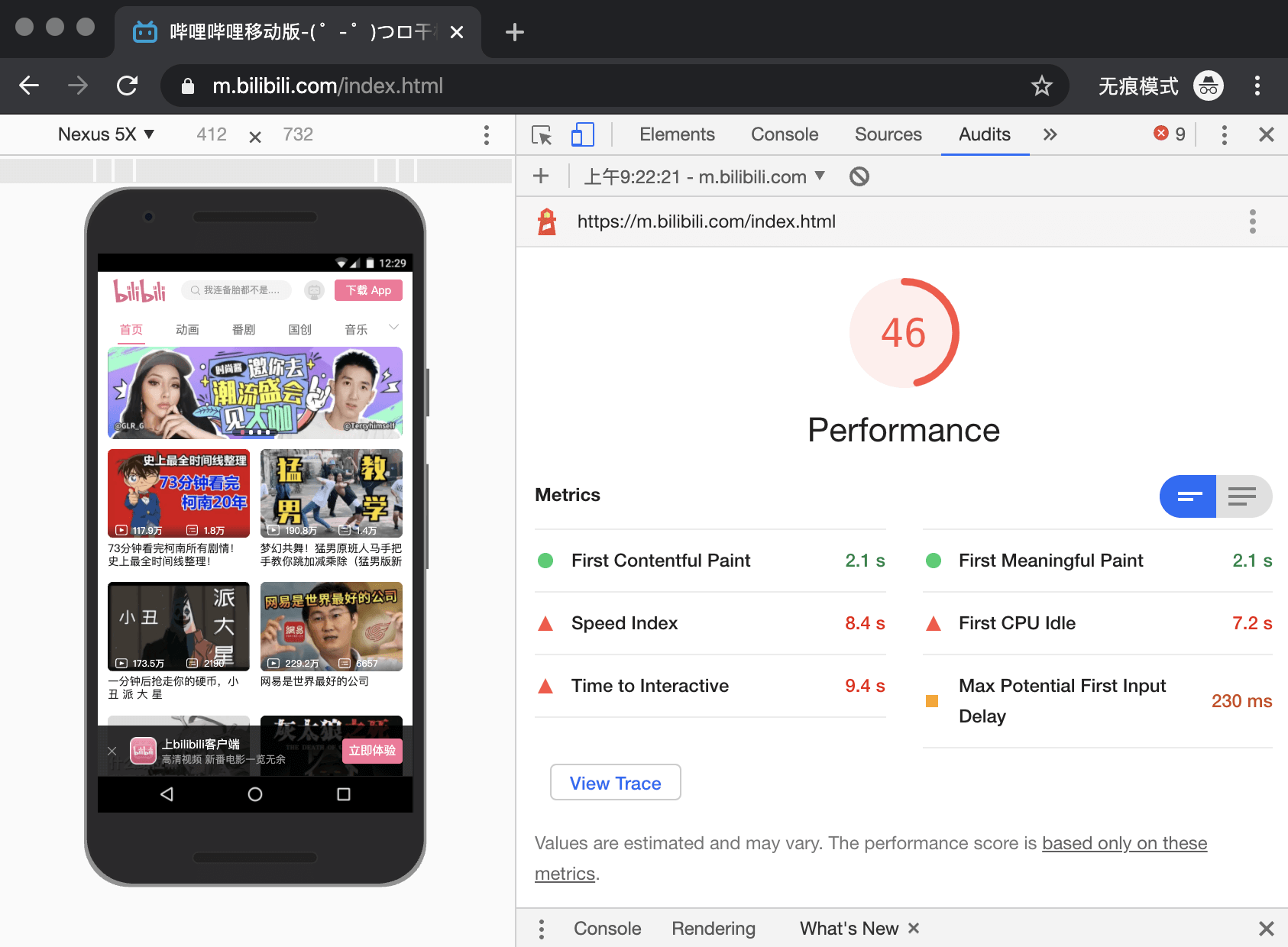The height and width of the screenshot is (947, 1288).
Task: Open the Lighthouse report options menu
Action: pyautogui.click(x=1252, y=221)
